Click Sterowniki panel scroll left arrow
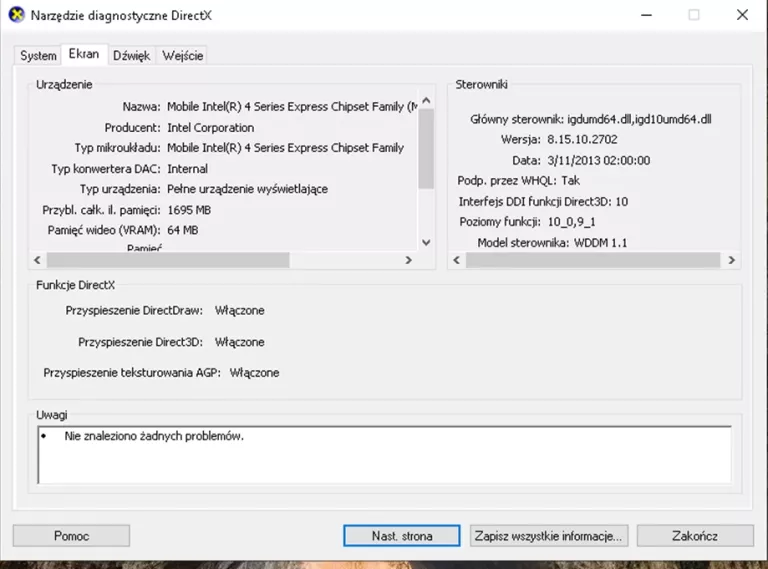This screenshot has width=768, height=569. pos(456,260)
